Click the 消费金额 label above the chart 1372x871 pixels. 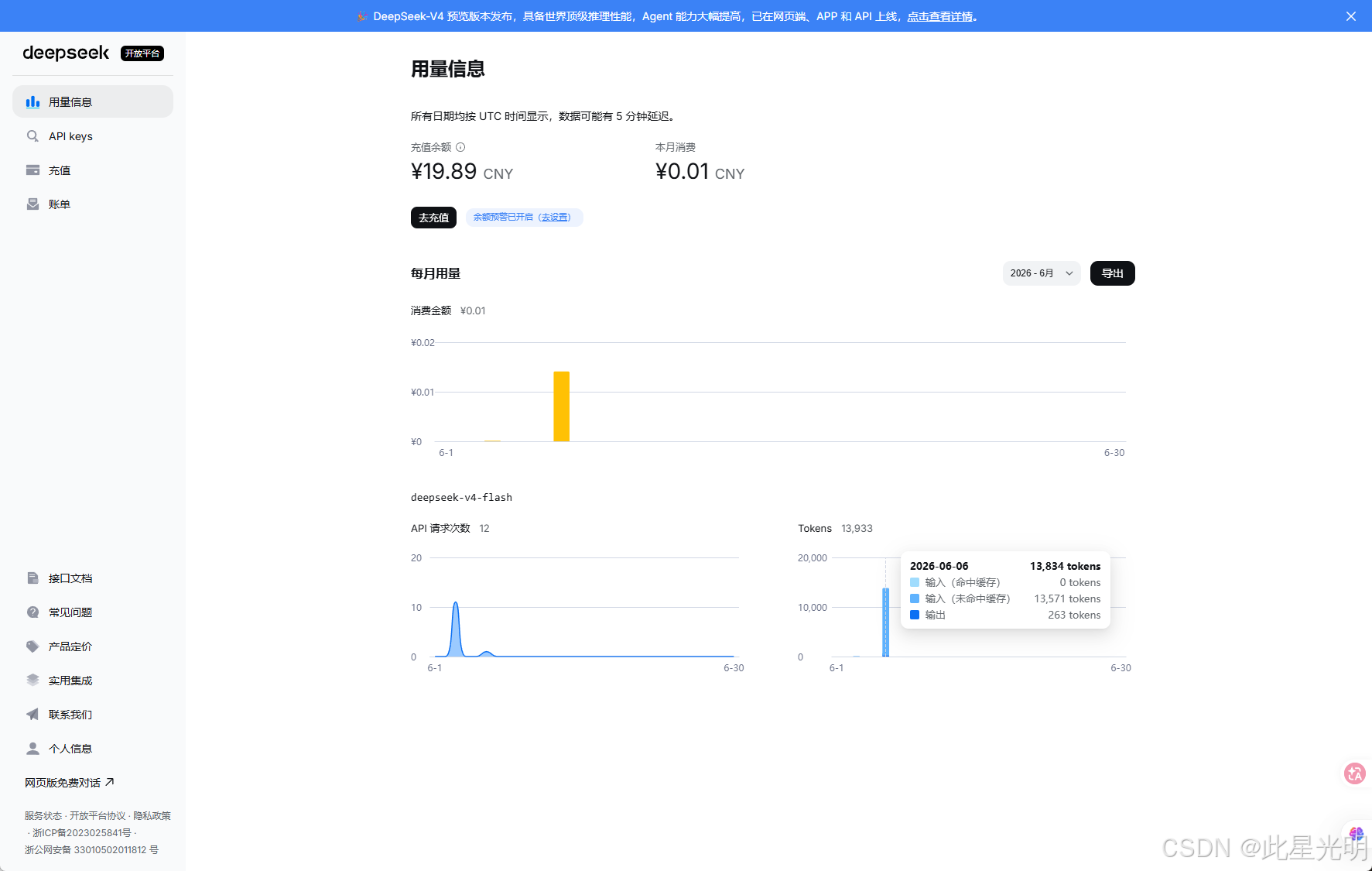click(431, 310)
